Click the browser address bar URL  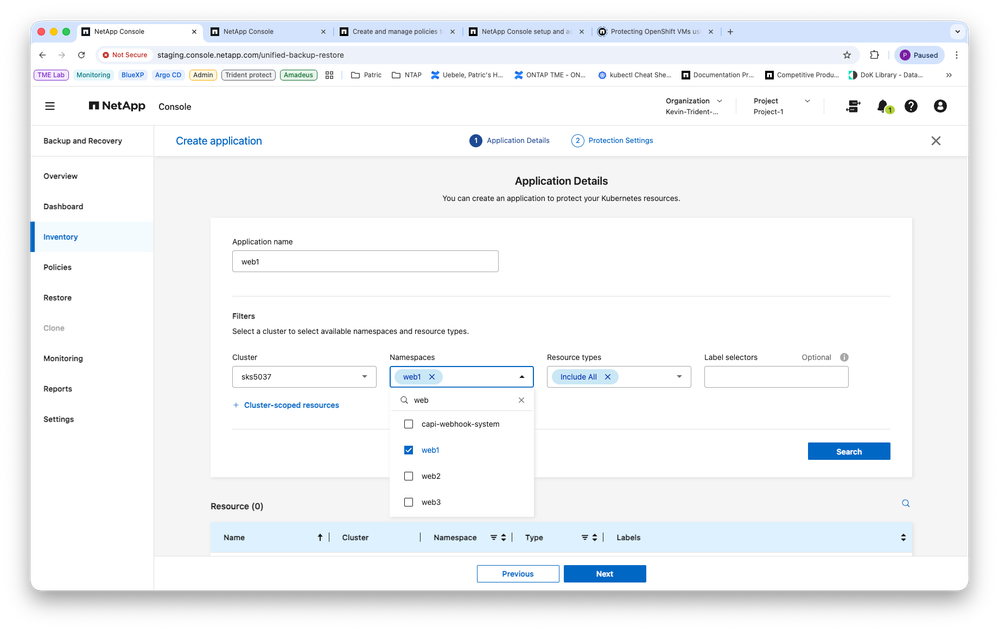pyautogui.click(x=250, y=55)
